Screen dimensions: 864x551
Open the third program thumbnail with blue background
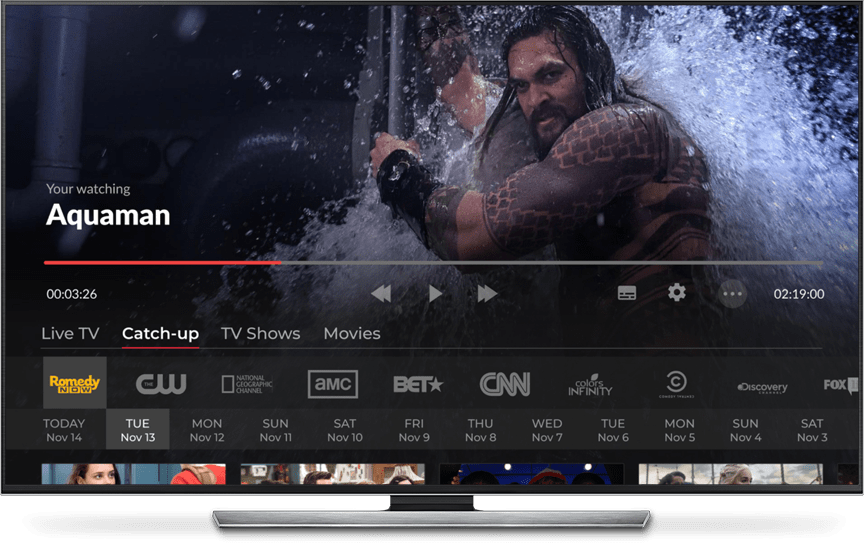tap(532, 474)
